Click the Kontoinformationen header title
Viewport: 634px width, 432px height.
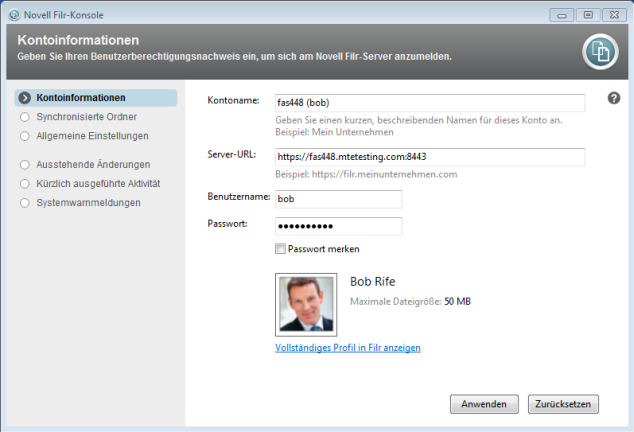(x=78, y=40)
